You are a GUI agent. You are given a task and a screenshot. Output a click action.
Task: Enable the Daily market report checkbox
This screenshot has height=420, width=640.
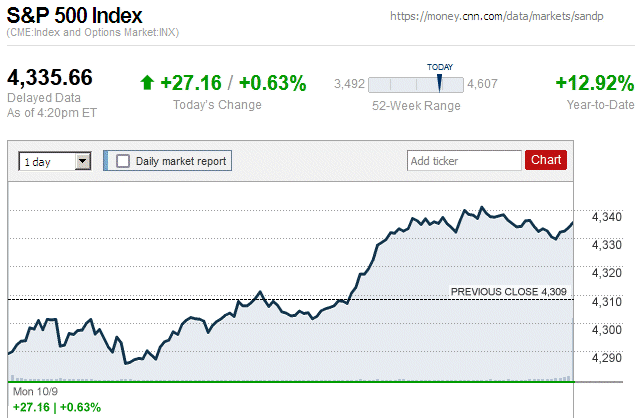tap(123, 160)
